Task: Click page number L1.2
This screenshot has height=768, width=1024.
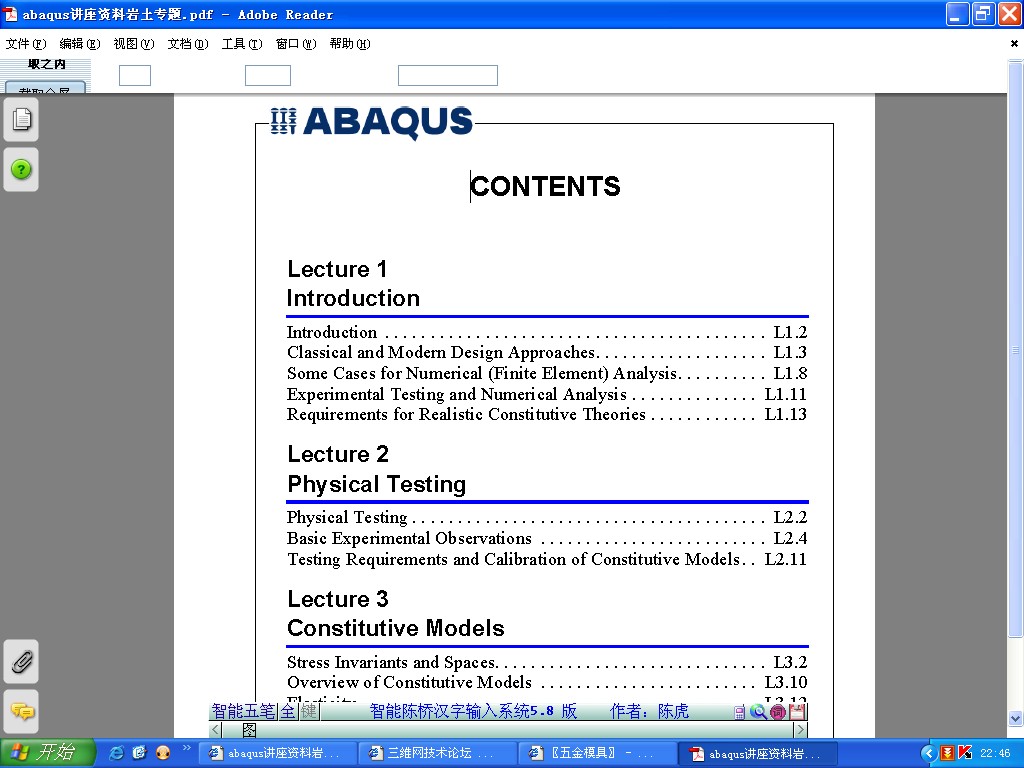Action: (790, 332)
